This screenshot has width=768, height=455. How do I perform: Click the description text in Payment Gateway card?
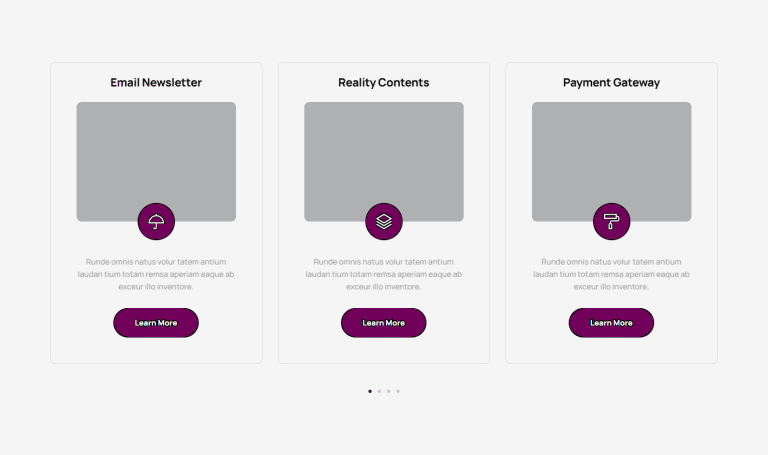(x=611, y=274)
